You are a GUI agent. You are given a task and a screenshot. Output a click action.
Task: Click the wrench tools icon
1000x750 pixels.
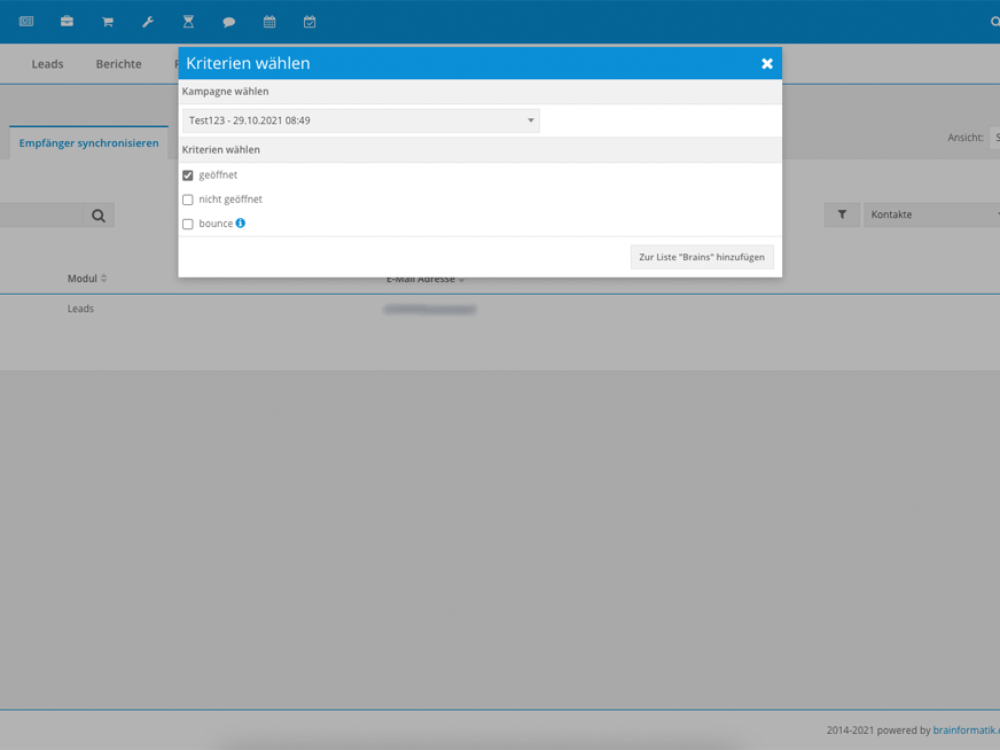point(148,21)
